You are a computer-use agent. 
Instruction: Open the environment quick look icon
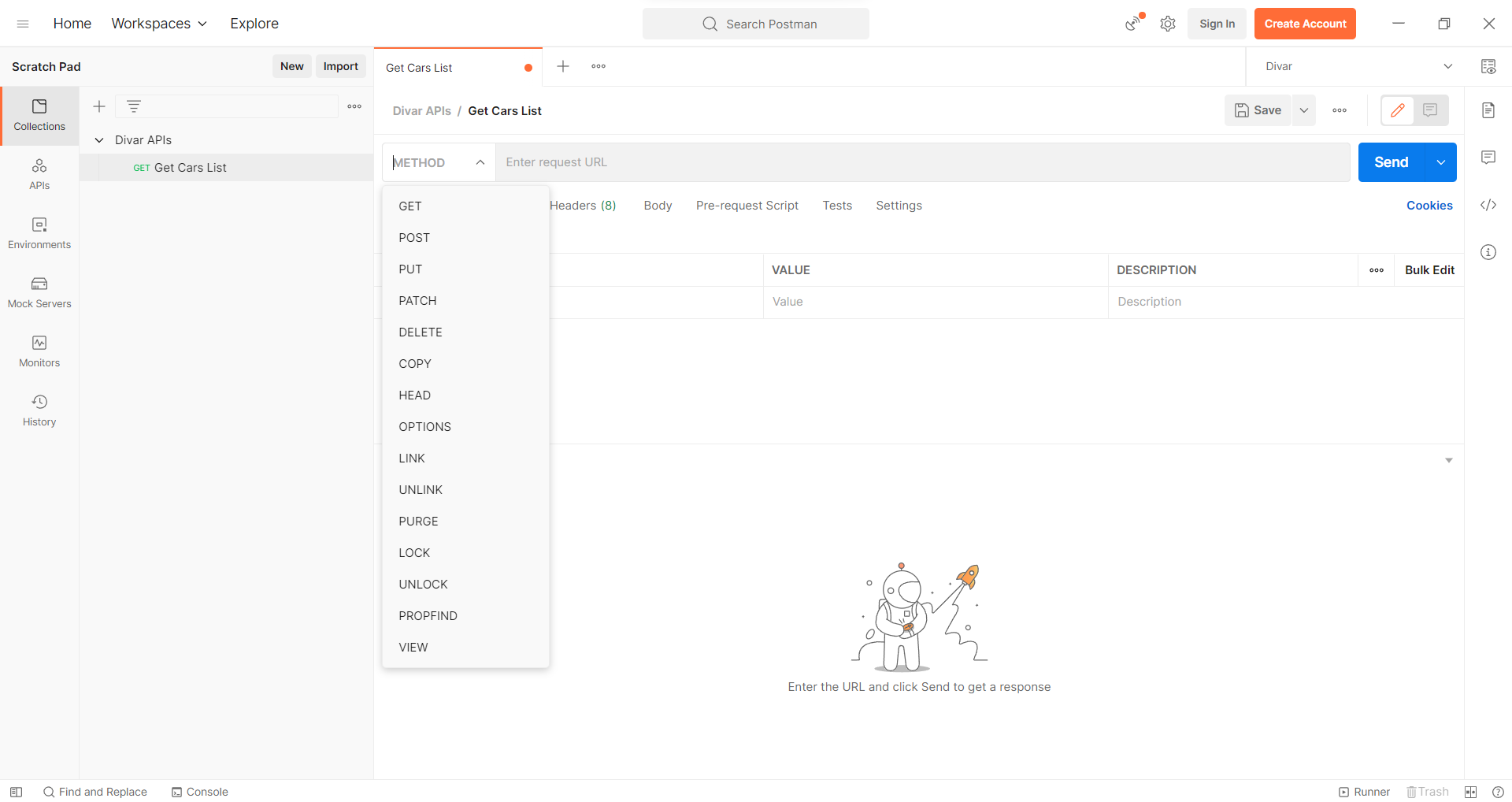[x=1488, y=66]
